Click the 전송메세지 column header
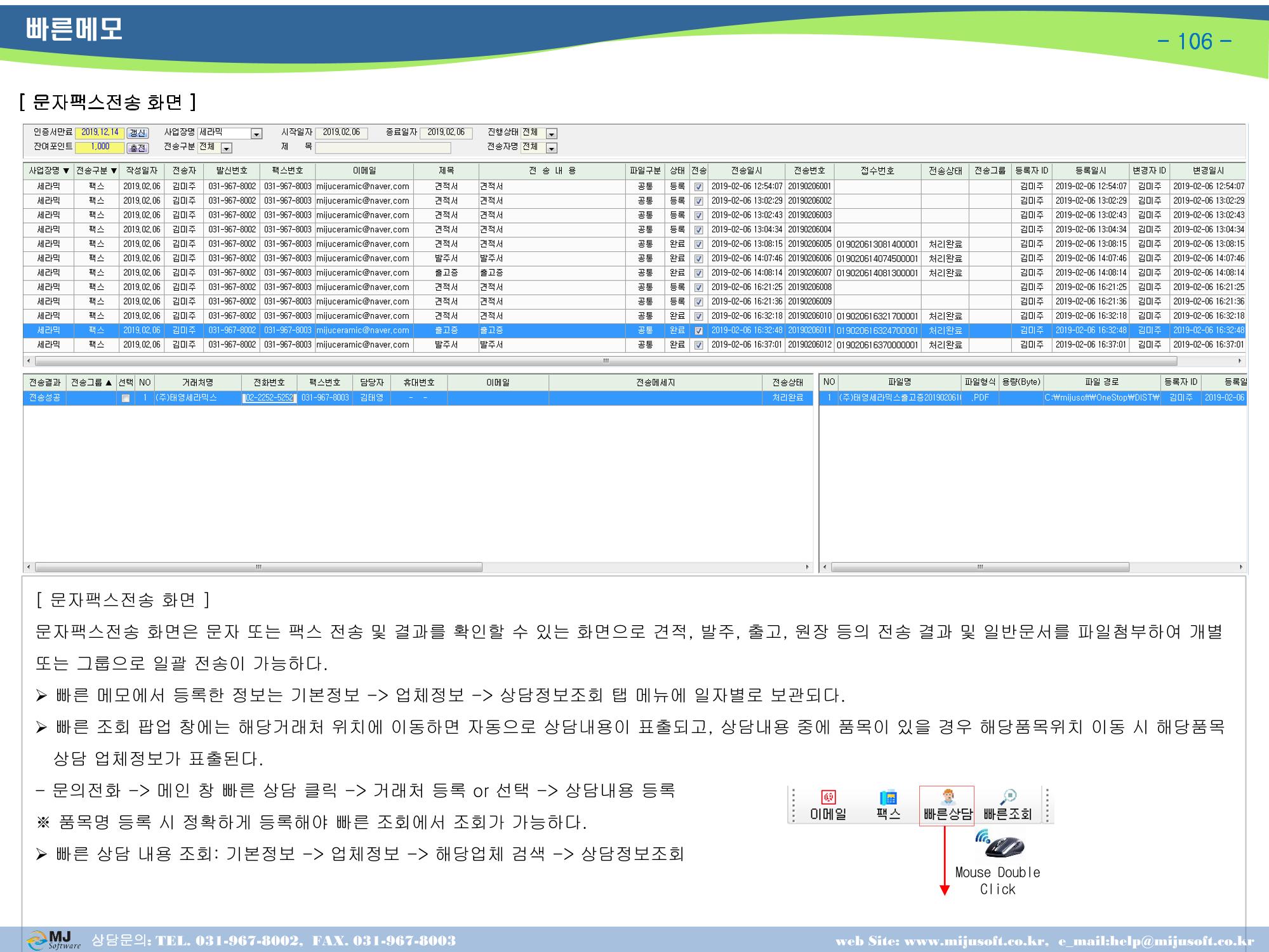Viewport: 1269px width, 952px height. tap(656, 382)
